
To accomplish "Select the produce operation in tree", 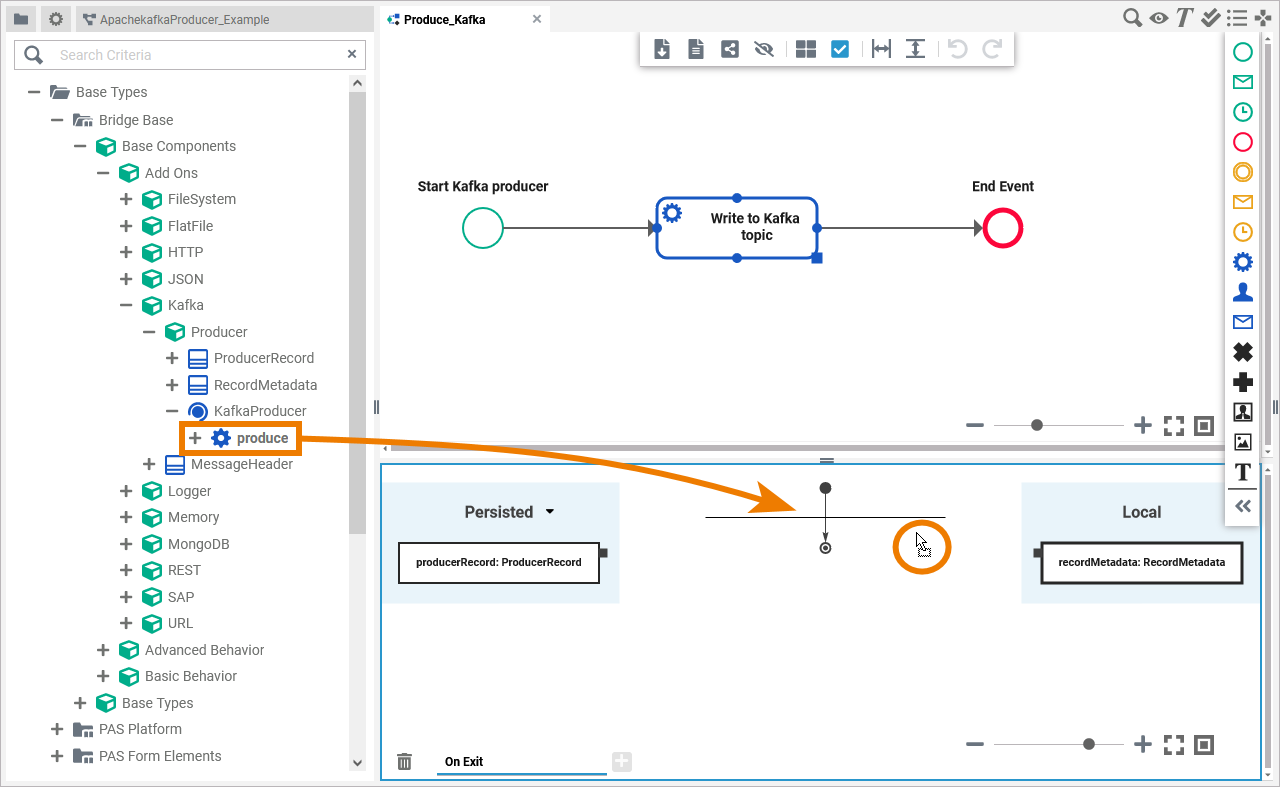I will click(x=262, y=438).
